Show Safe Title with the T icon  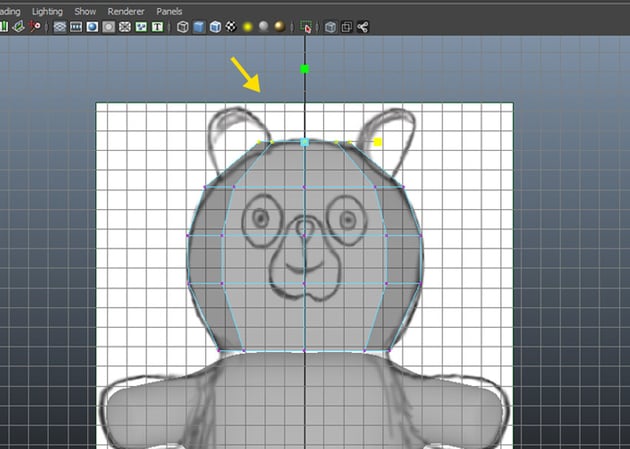[x=157, y=27]
